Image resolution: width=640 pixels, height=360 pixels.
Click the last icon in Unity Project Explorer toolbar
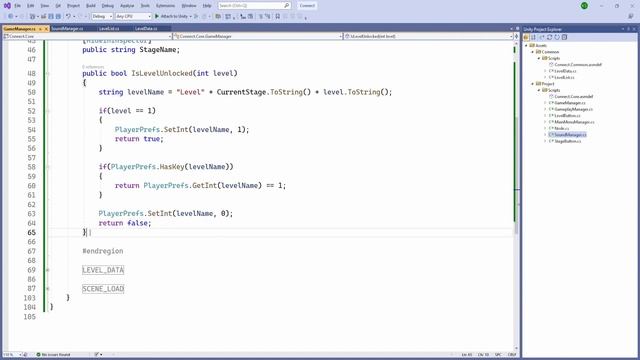pos(564,37)
